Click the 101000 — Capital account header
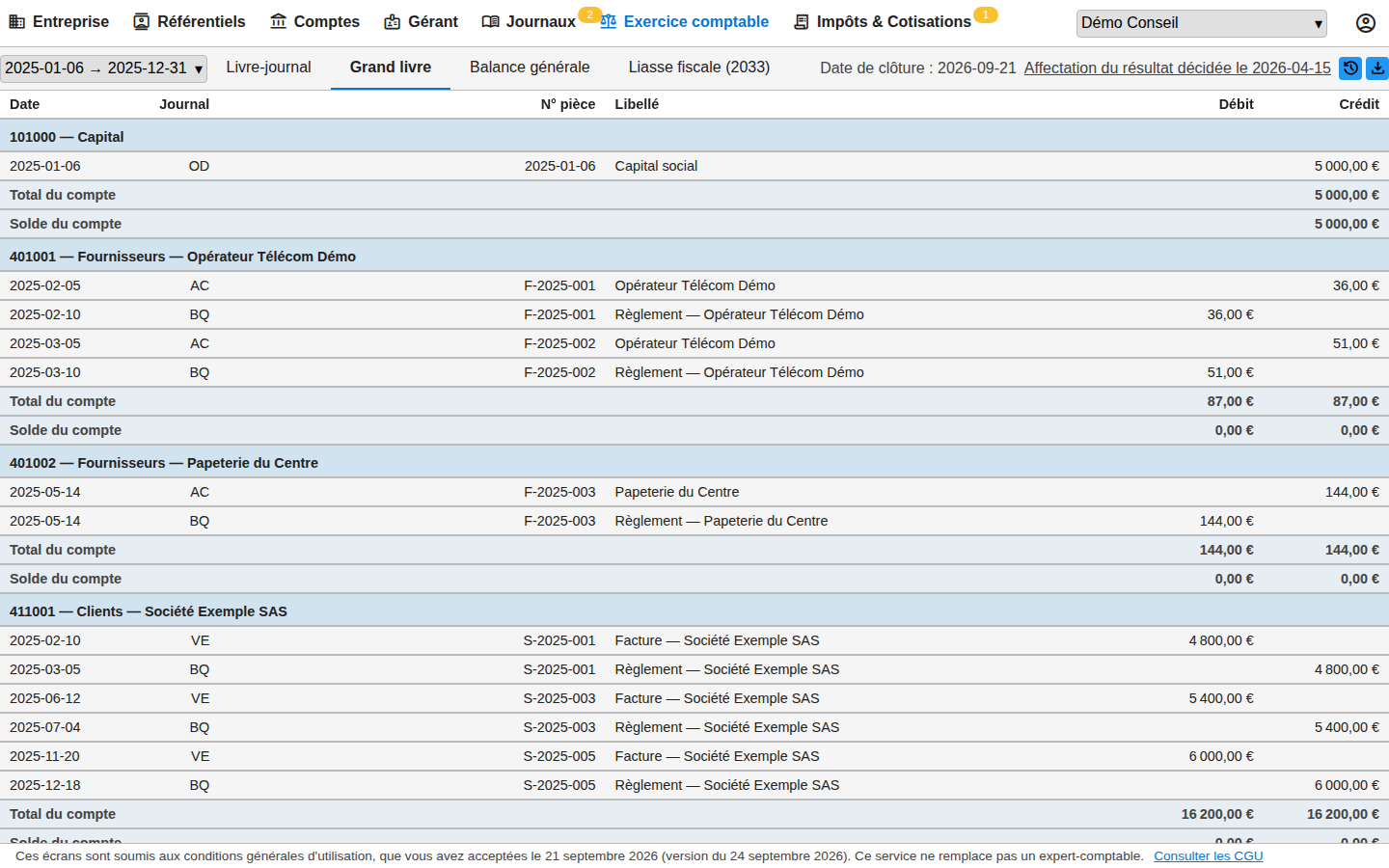This screenshot has width=1389, height=868. (694, 137)
